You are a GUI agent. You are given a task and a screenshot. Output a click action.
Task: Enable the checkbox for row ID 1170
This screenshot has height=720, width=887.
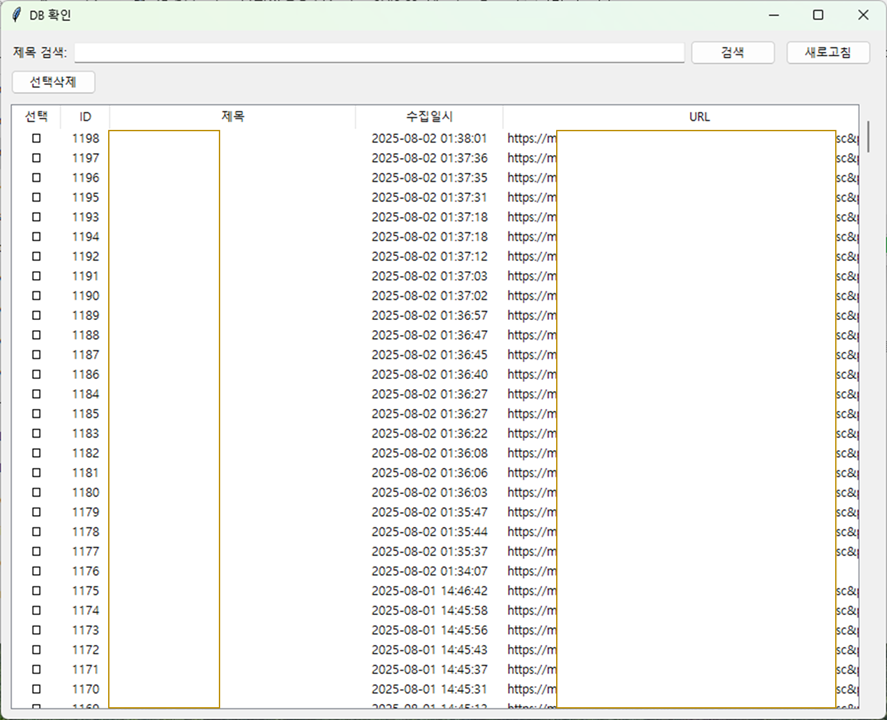click(36, 689)
